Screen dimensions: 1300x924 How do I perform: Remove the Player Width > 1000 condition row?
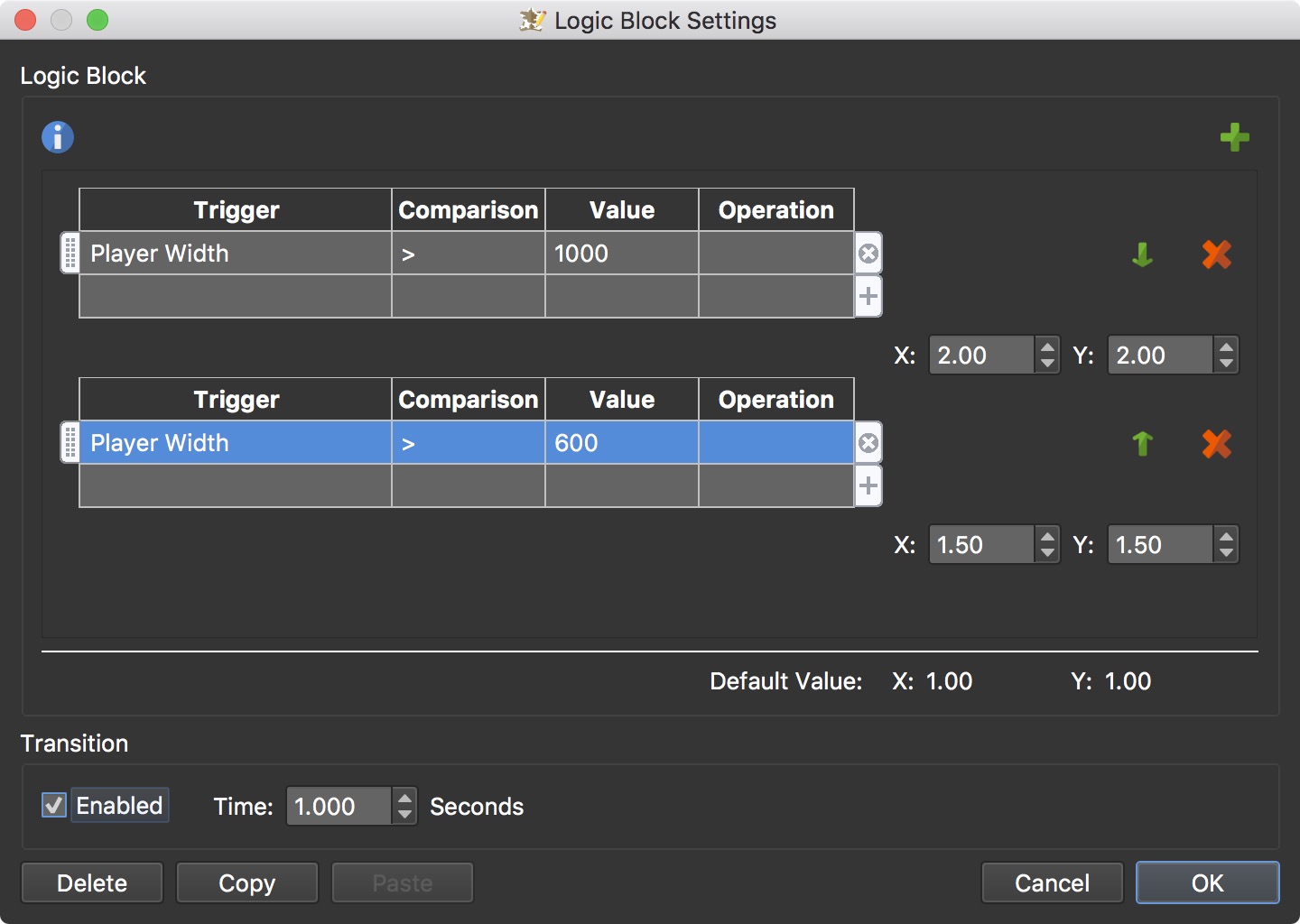tap(868, 254)
